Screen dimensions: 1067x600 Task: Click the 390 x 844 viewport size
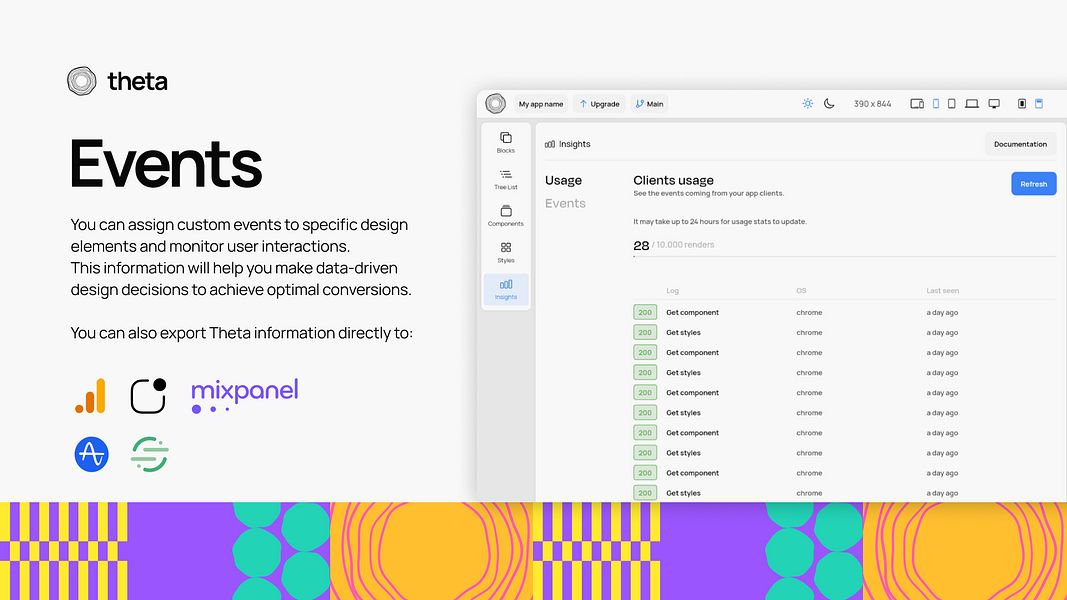pos(872,104)
